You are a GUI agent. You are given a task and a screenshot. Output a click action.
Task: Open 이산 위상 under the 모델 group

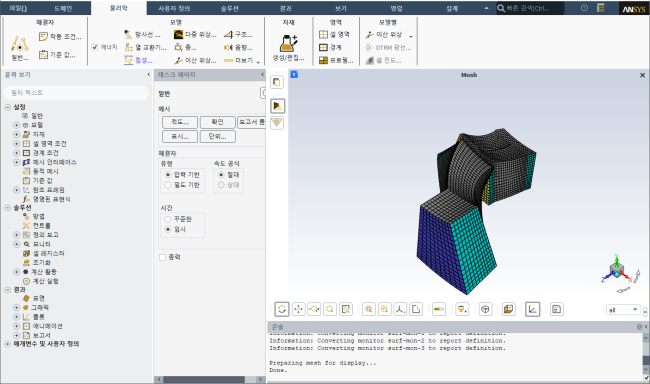[195, 60]
